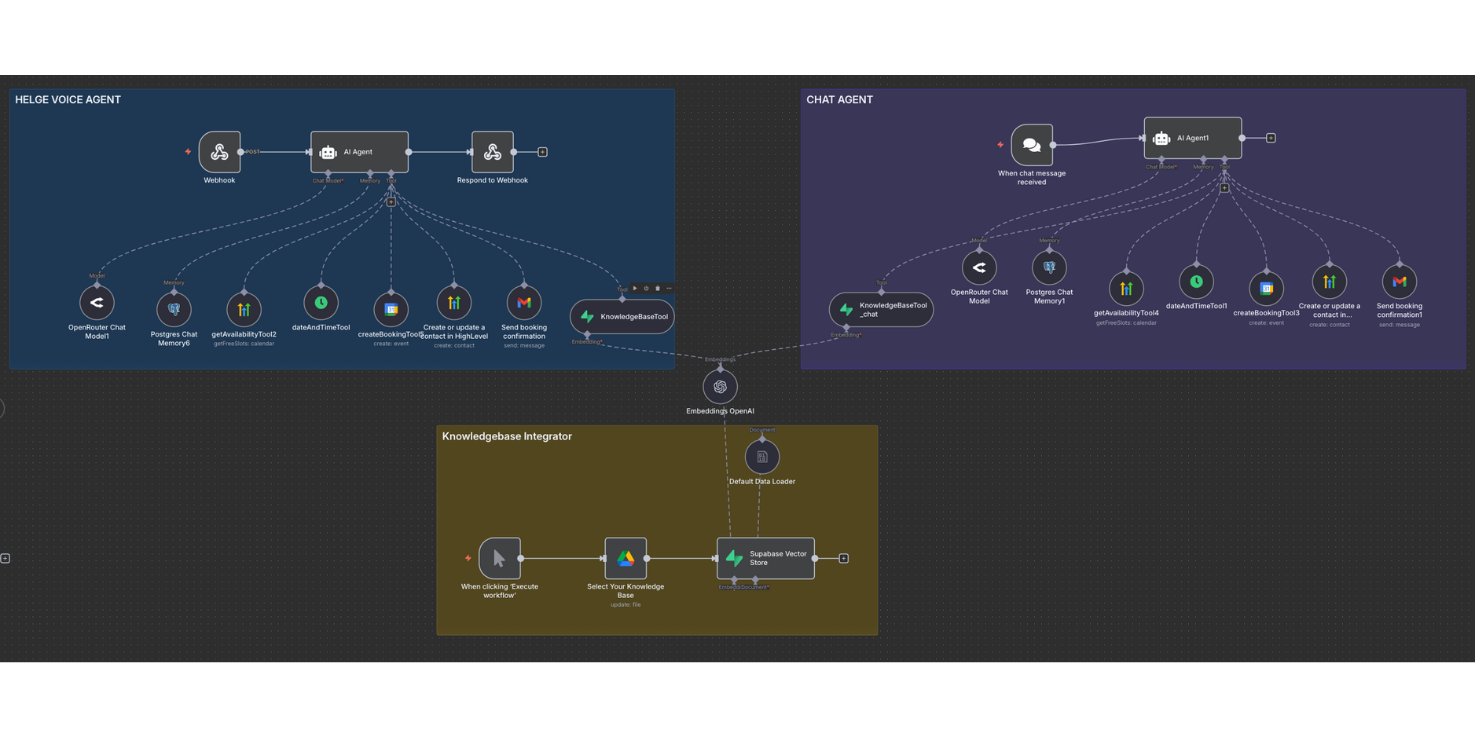Select the Knowledgebase Integrator sticky note title

[x=507, y=436]
